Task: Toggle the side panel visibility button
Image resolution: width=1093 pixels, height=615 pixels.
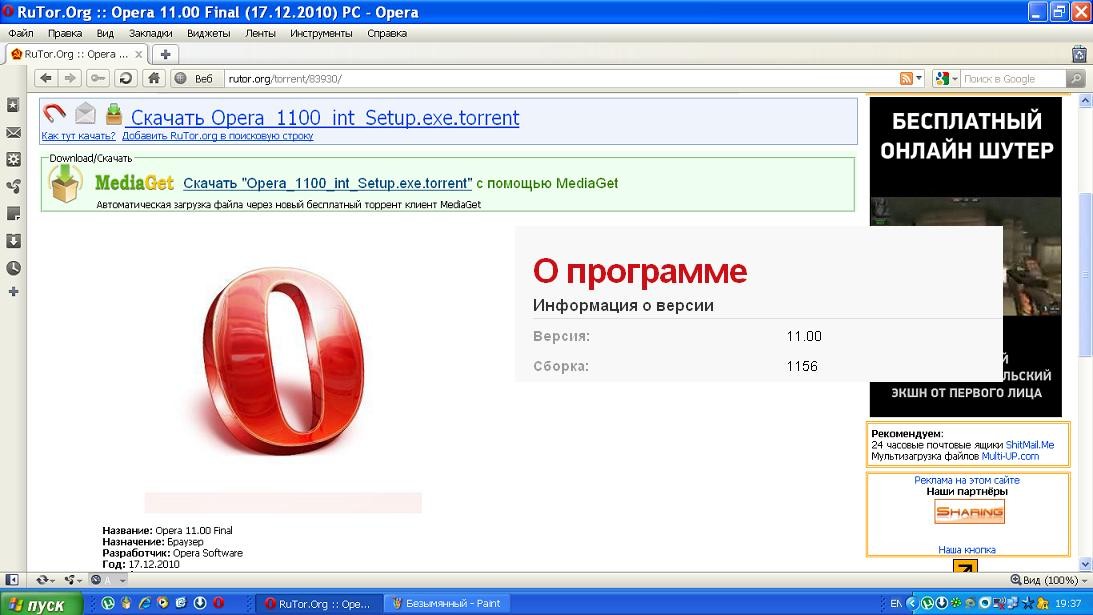Action: 13,579
